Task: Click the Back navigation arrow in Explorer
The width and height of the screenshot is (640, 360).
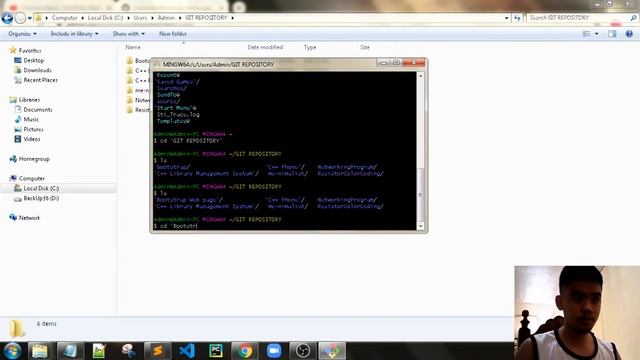Action: 7,18
